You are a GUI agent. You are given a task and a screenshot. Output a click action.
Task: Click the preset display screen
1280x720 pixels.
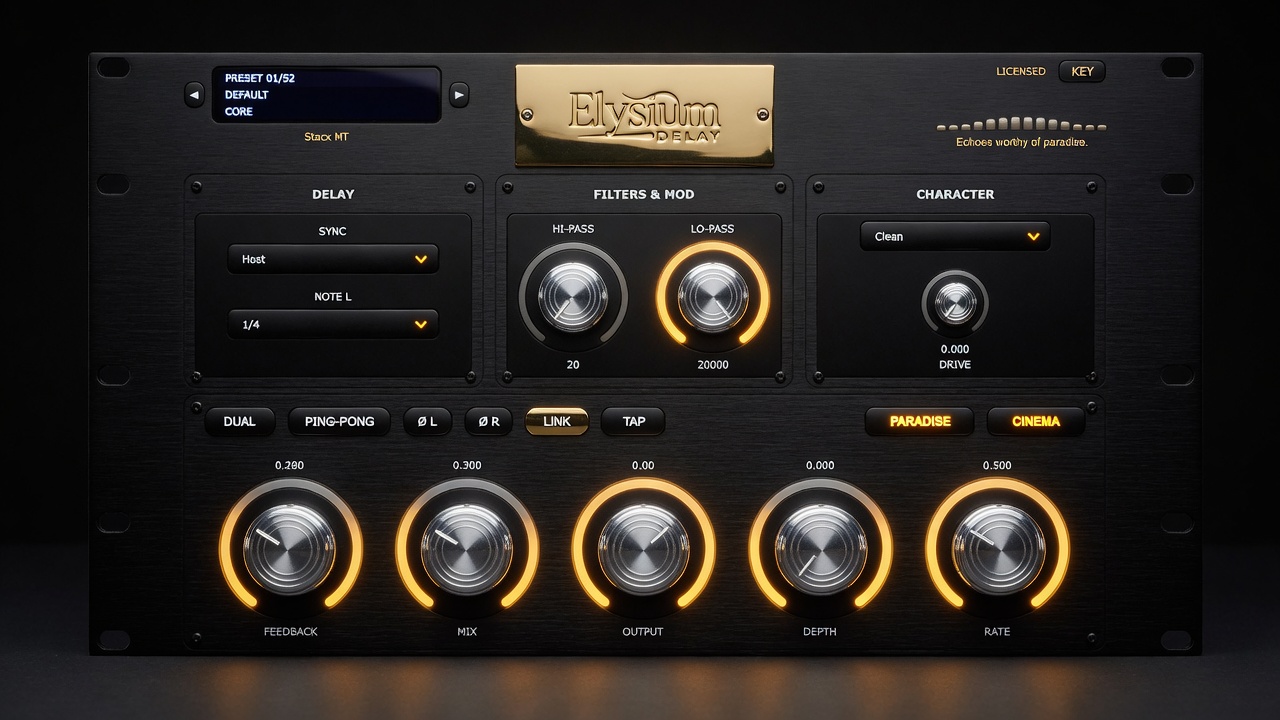click(x=326, y=95)
